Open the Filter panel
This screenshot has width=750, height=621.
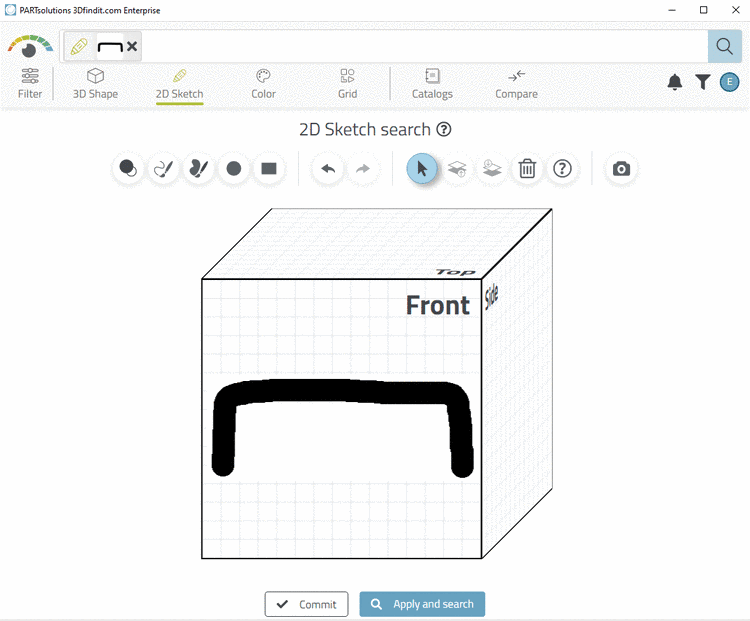(x=30, y=83)
